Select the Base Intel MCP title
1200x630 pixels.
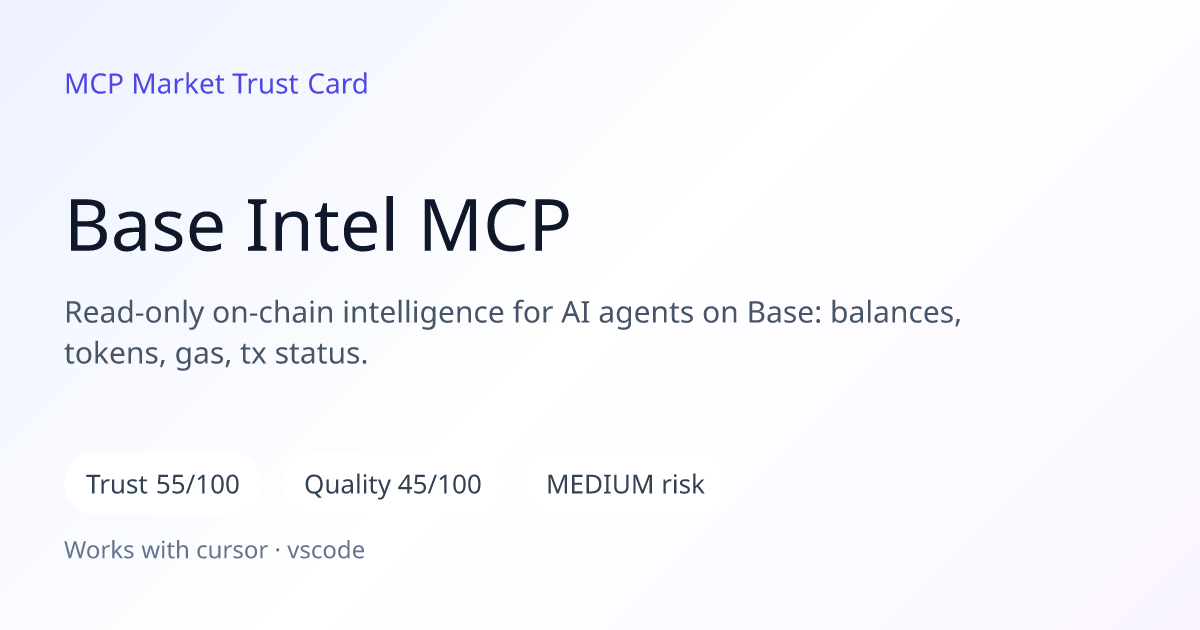[x=318, y=226]
